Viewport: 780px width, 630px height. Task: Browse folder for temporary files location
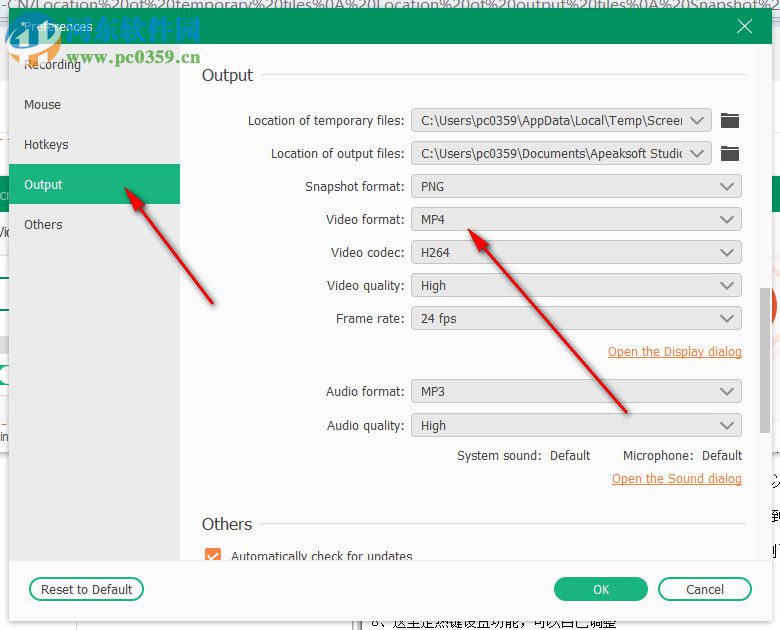(x=730, y=120)
